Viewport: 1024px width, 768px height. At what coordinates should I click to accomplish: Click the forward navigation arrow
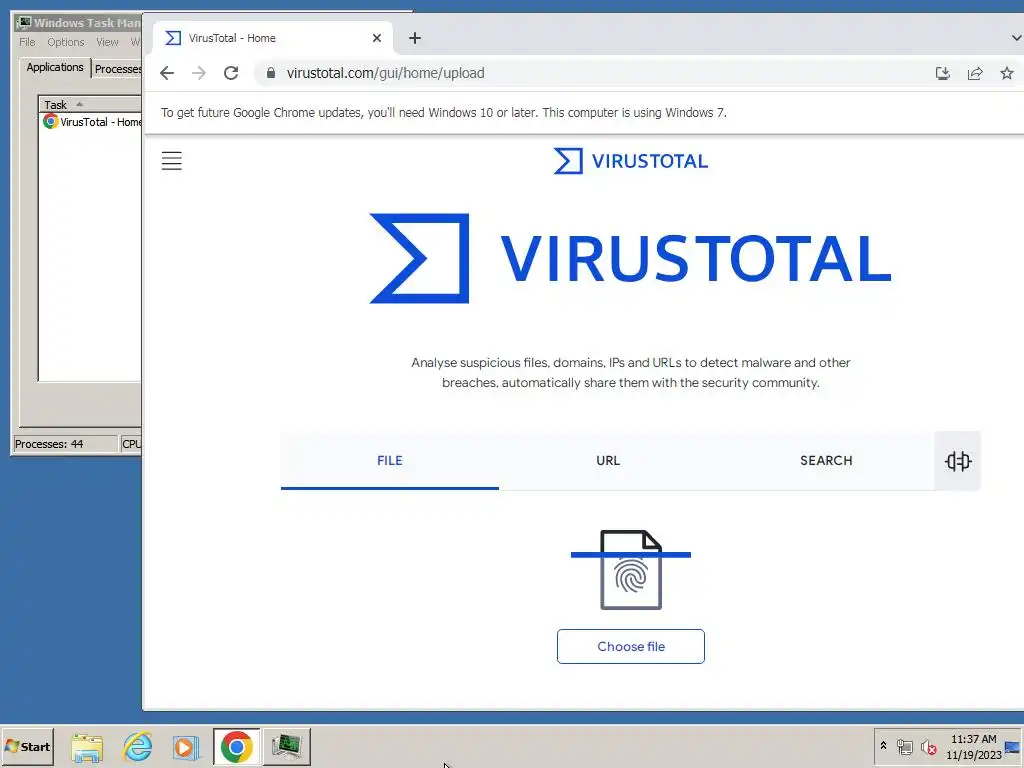199,73
